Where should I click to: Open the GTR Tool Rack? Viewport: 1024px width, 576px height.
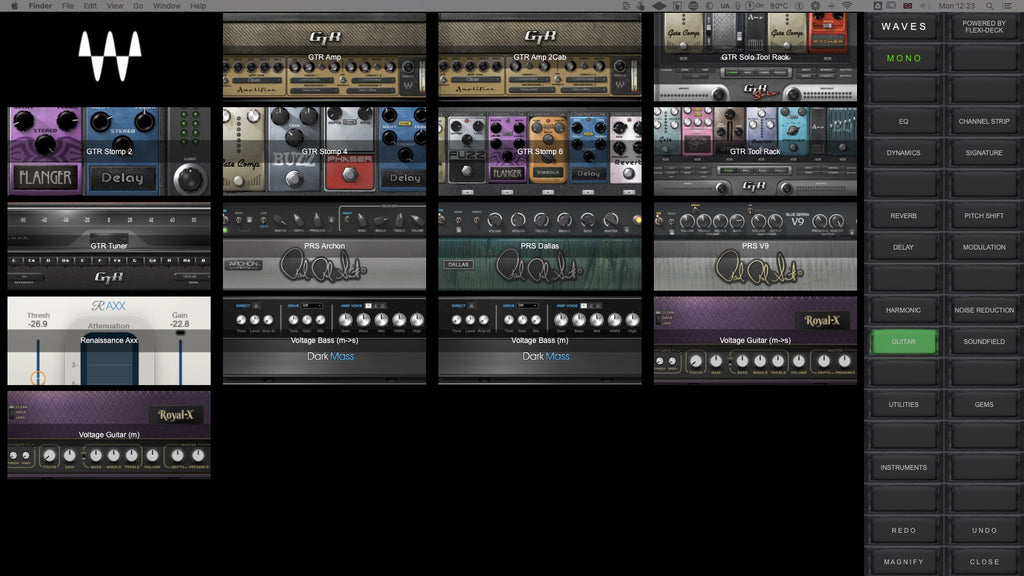click(x=755, y=150)
